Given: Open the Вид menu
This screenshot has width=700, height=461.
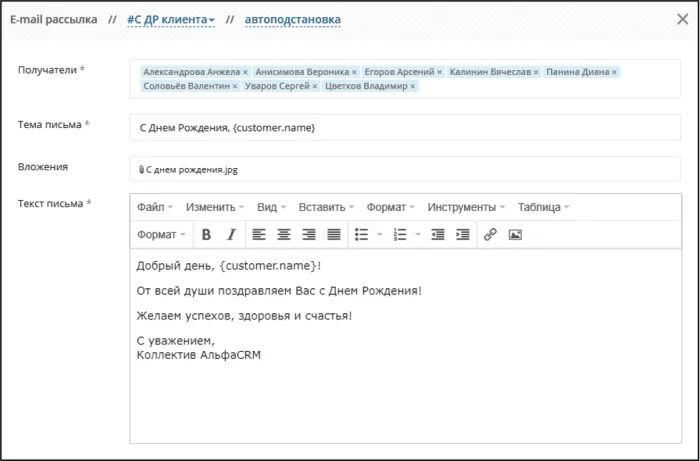Looking at the screenshot, I should point(271,207).
